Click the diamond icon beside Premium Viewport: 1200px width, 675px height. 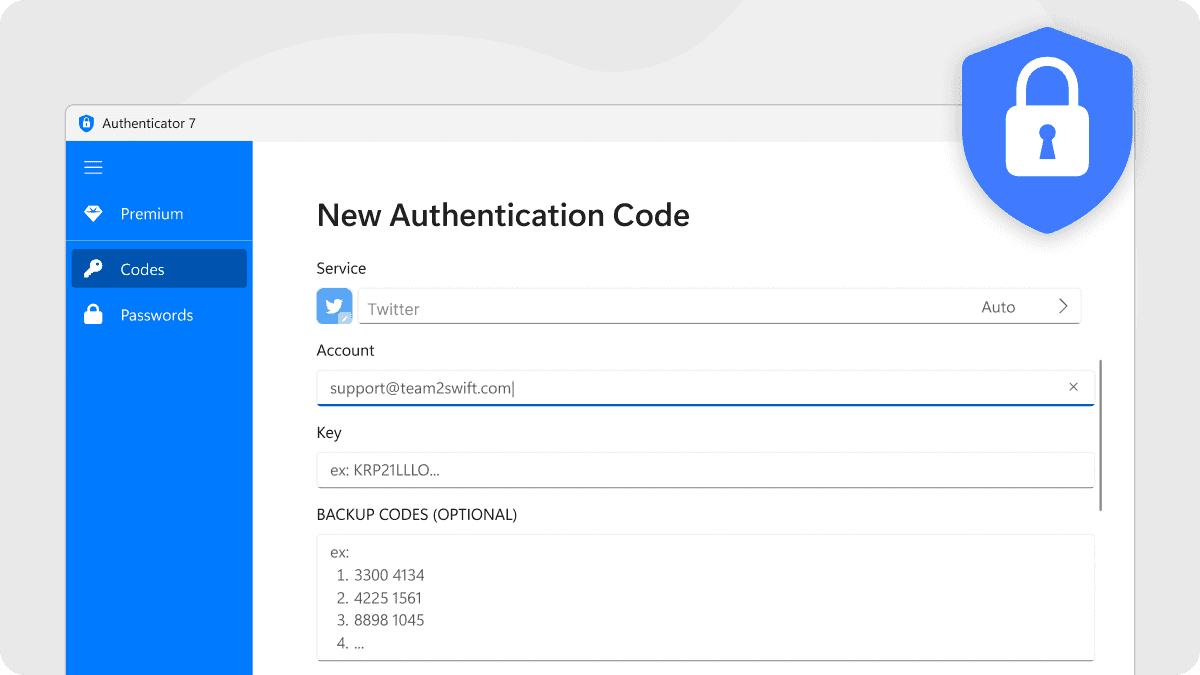click(x=93, y=214)
